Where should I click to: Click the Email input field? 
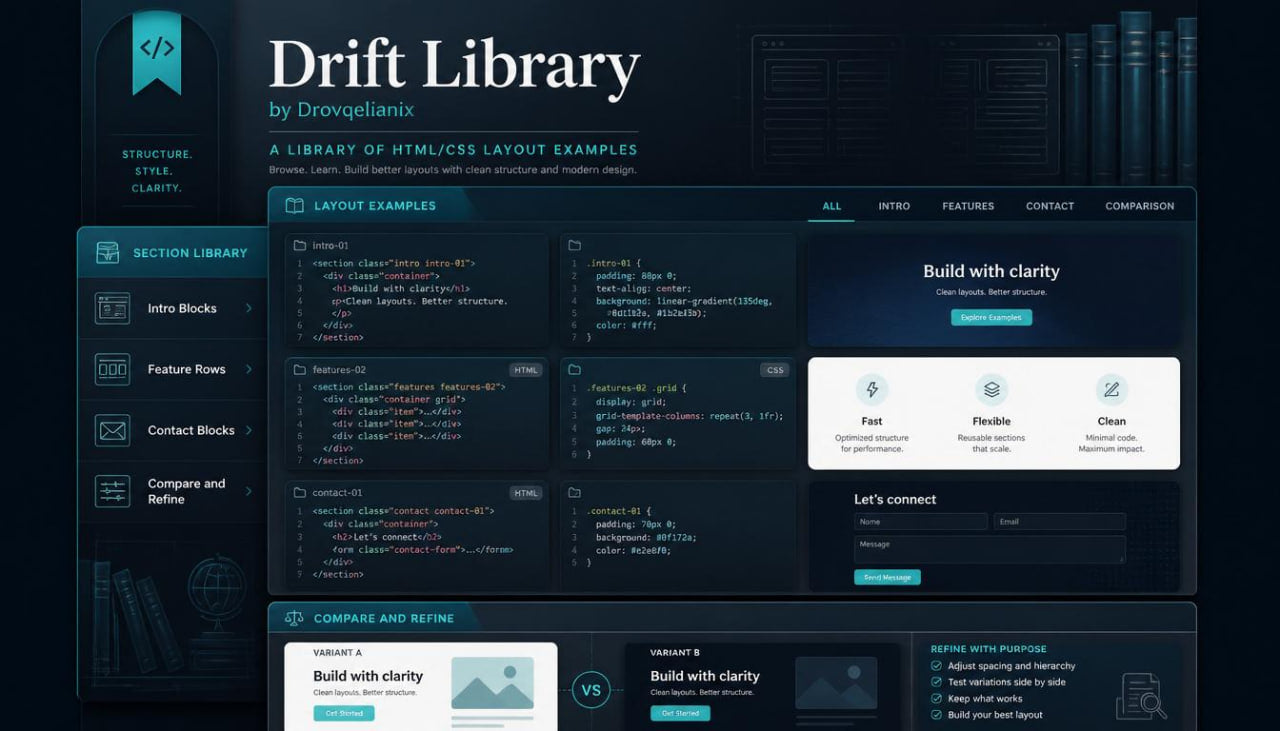click(x=1059, y=521)
